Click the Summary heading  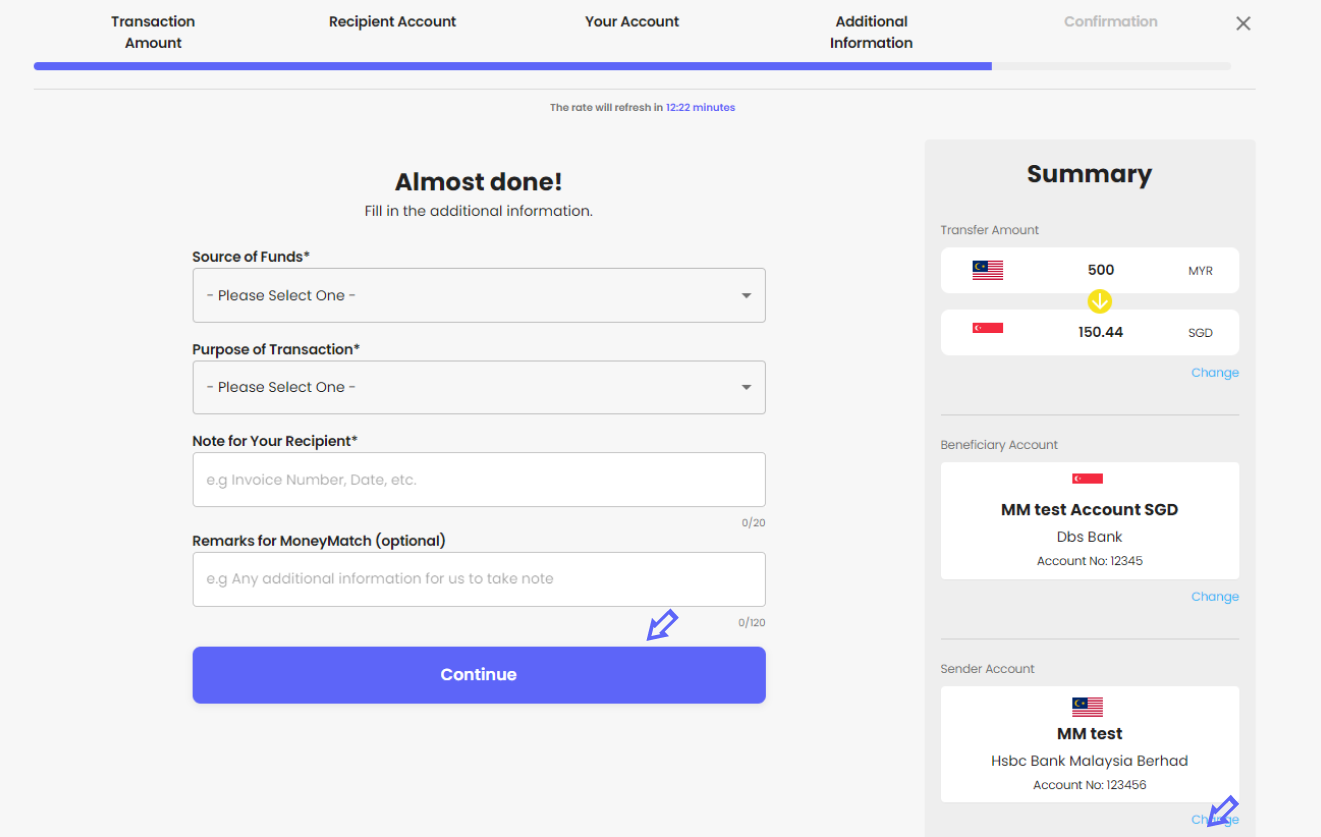[1089, 174]
